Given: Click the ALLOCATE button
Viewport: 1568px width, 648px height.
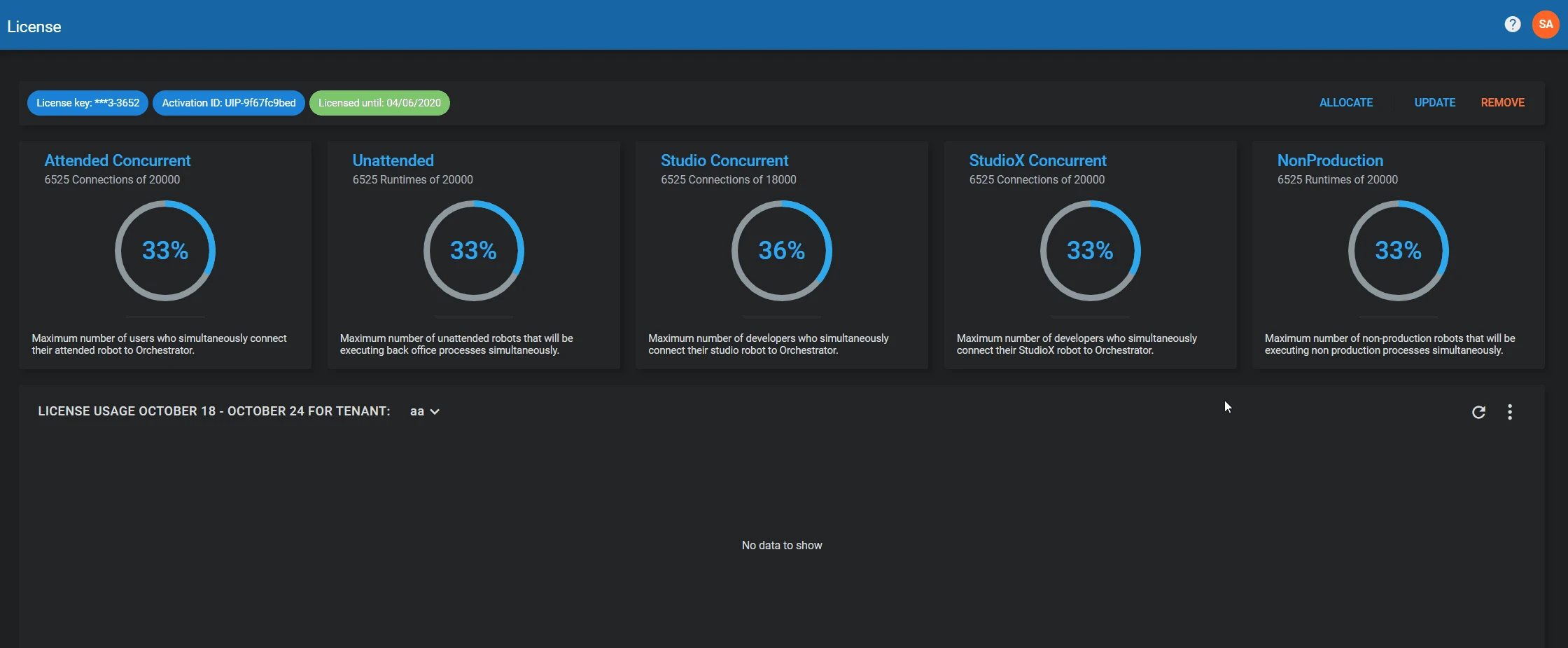Looking at the screenshot, I should pyautogui.click(x=1346, y=102).
